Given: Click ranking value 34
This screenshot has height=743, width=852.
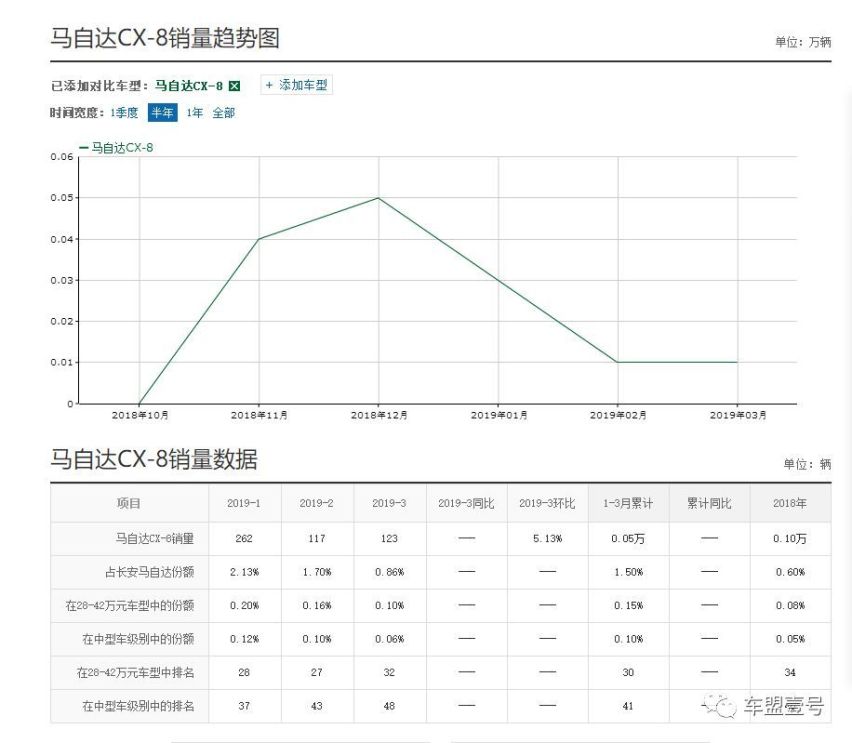Looking at the screenshot, I should click(x=790, y=673).
